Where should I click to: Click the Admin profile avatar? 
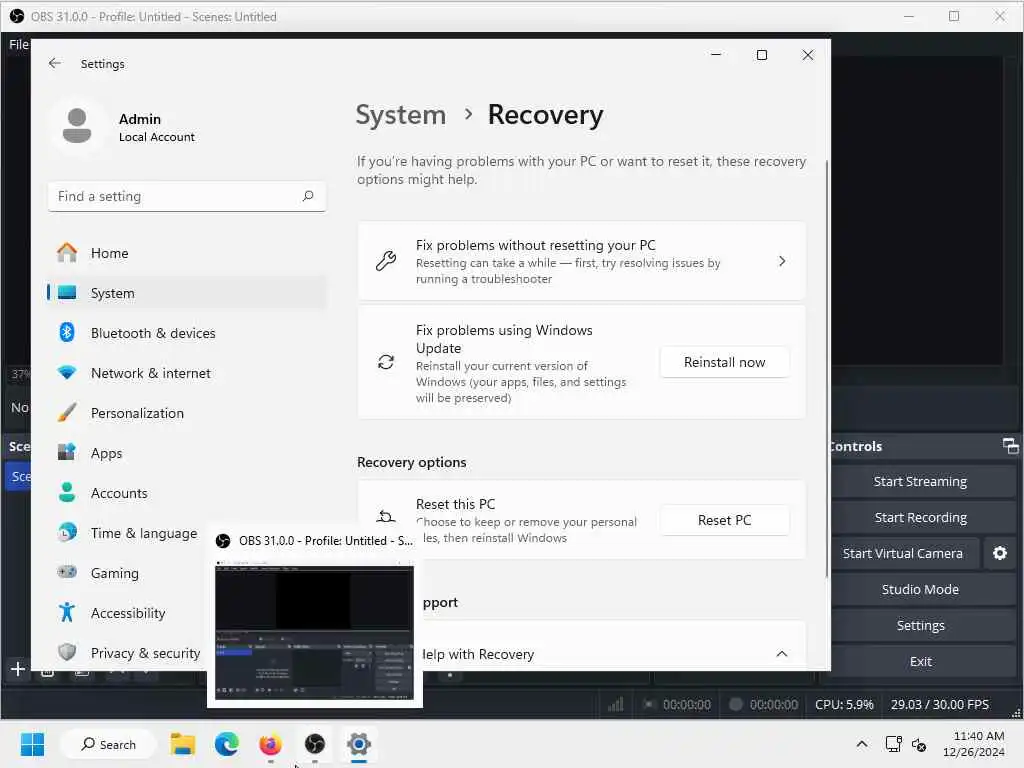click(x=77, y=126)
